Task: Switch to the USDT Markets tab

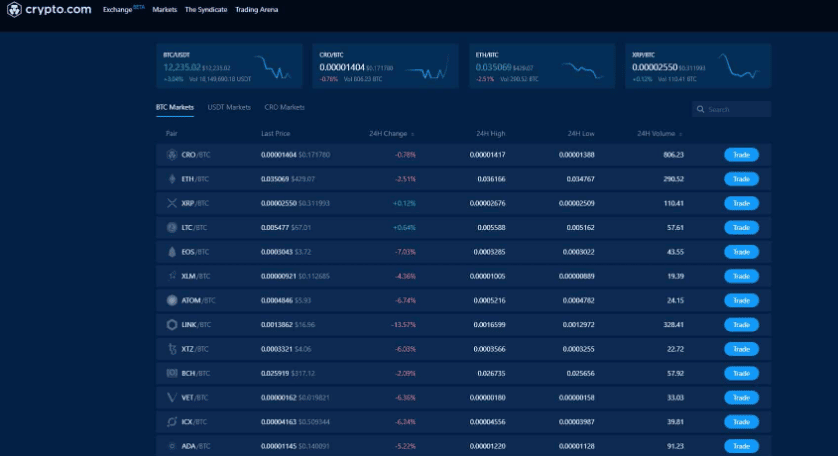Action: point(229,107)
